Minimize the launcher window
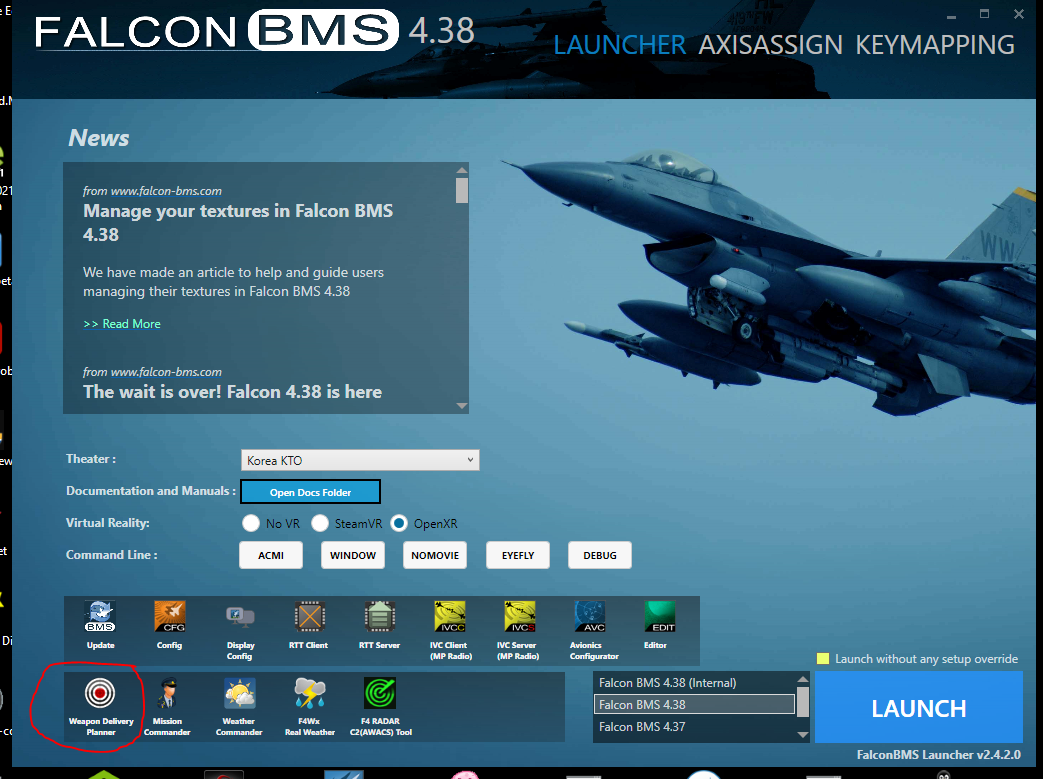Screen dimensions: 1043x779 point(951,15)
